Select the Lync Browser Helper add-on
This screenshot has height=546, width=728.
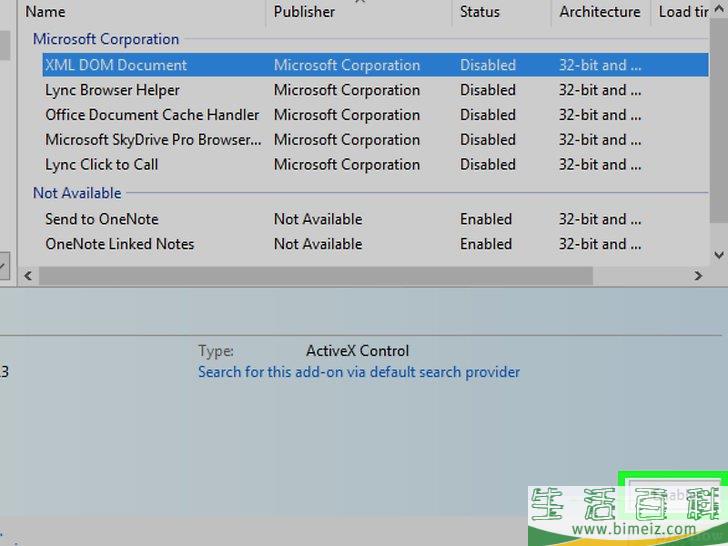375,90
